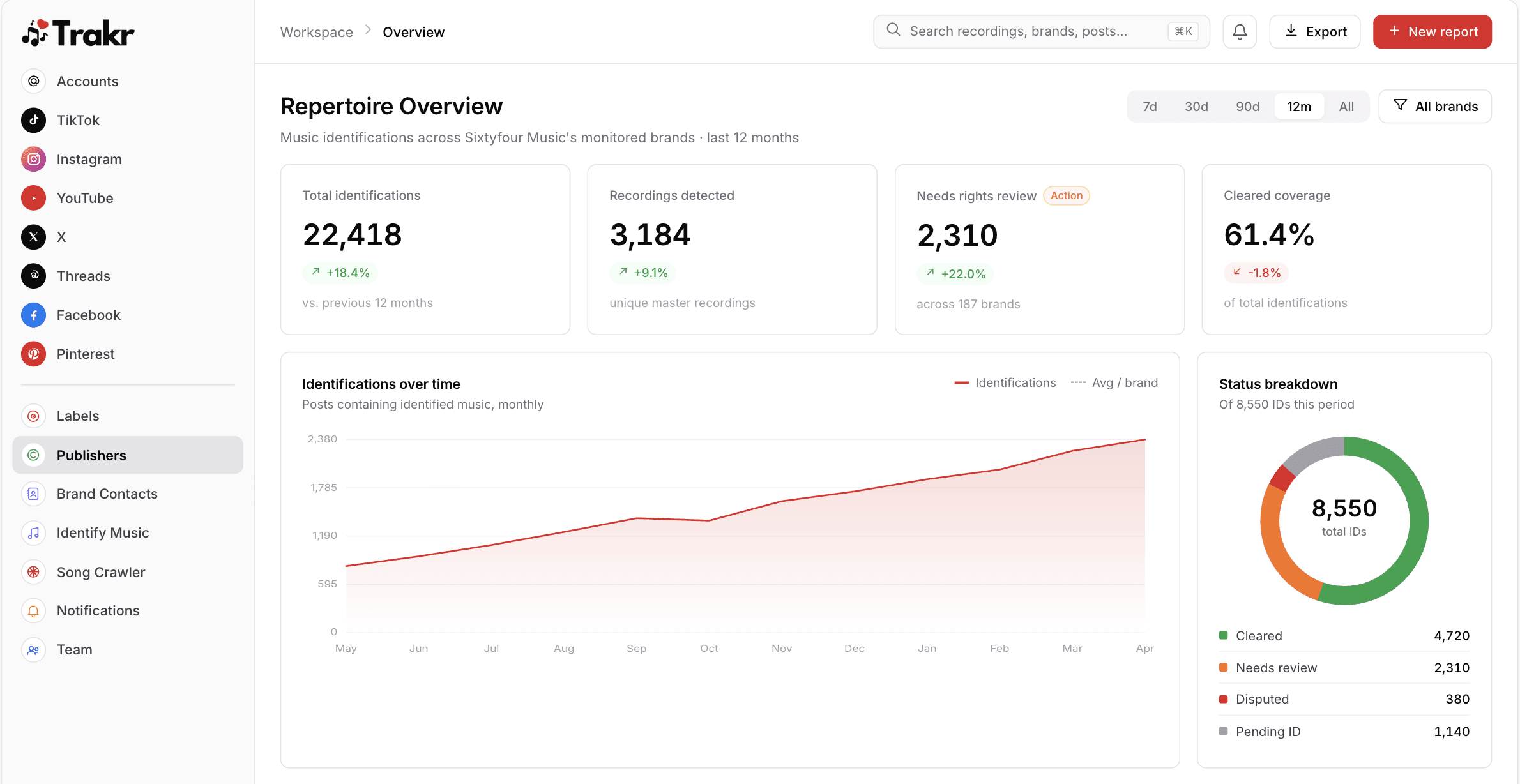
Task: Open the Pinterest accounts page
Action: coord(85,354)
